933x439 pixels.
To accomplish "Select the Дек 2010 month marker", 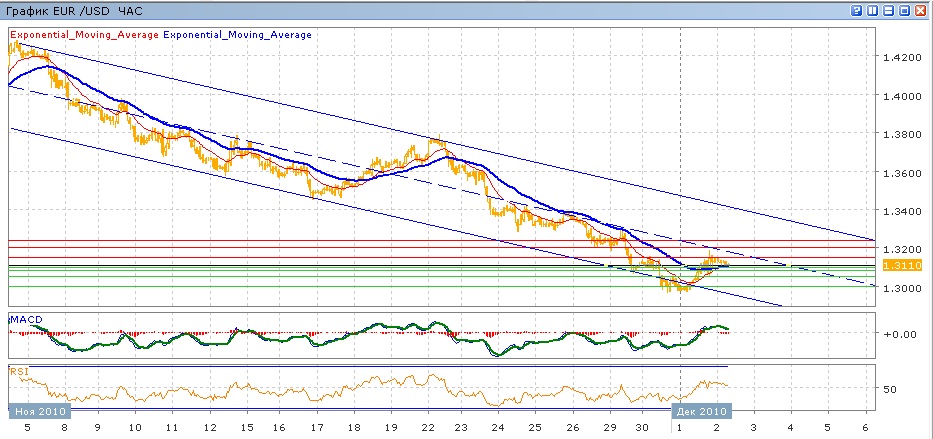I will (701, 411).
